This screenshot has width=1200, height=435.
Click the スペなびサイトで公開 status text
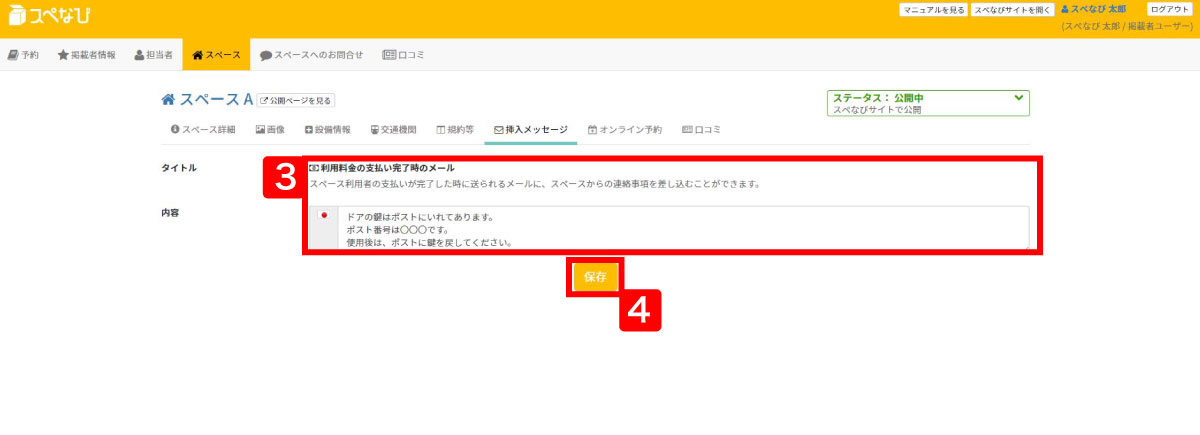pyautogui.click(x=877, y=110)
